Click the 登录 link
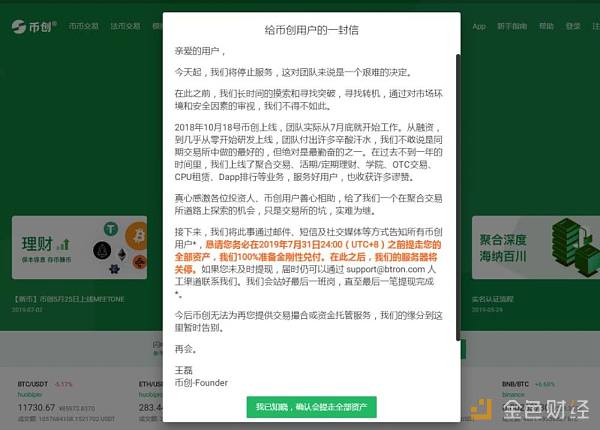600x430 pixels. click(x=573, y=26)
